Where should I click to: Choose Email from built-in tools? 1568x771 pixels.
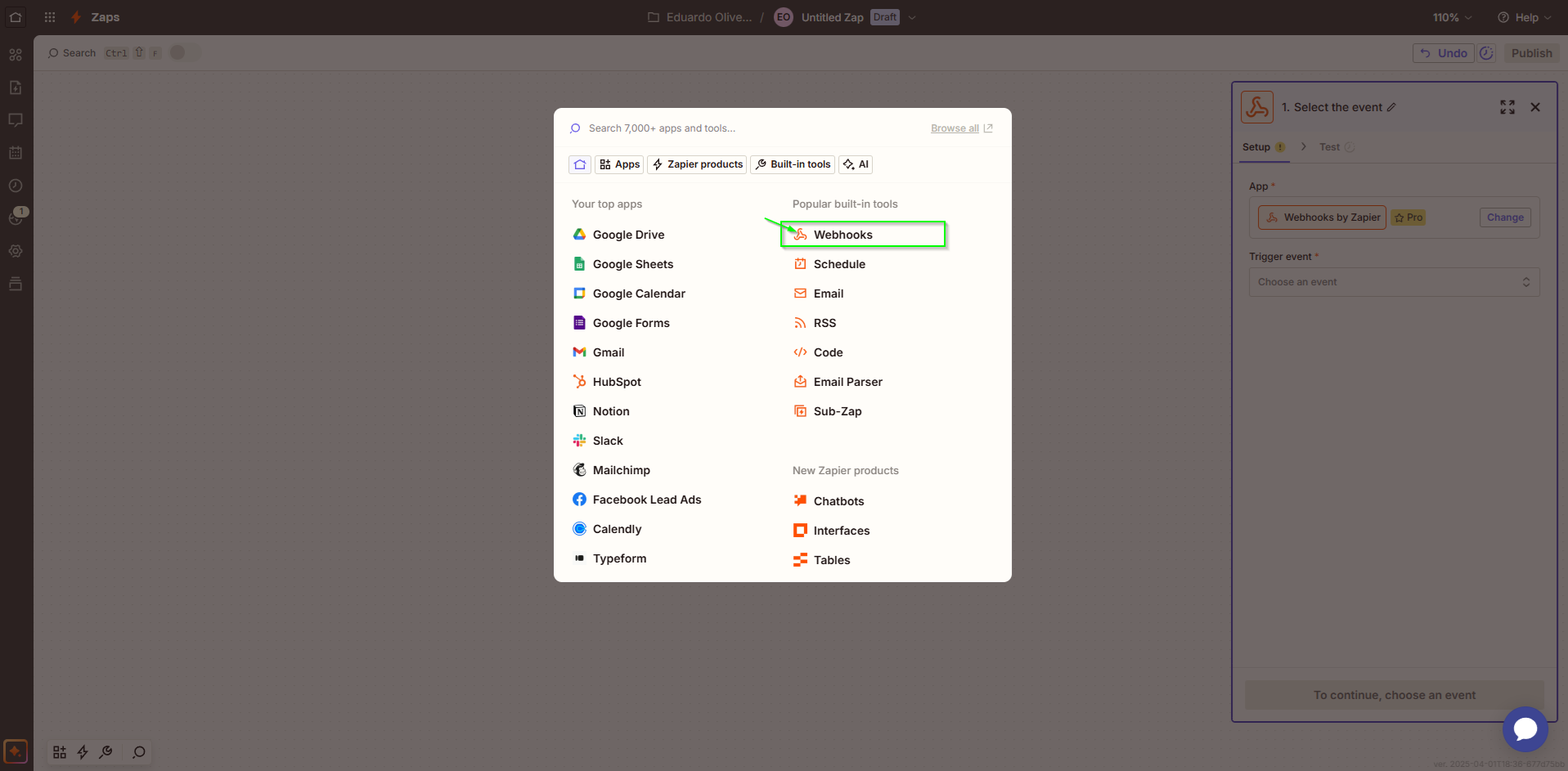[x=819, y=294]
